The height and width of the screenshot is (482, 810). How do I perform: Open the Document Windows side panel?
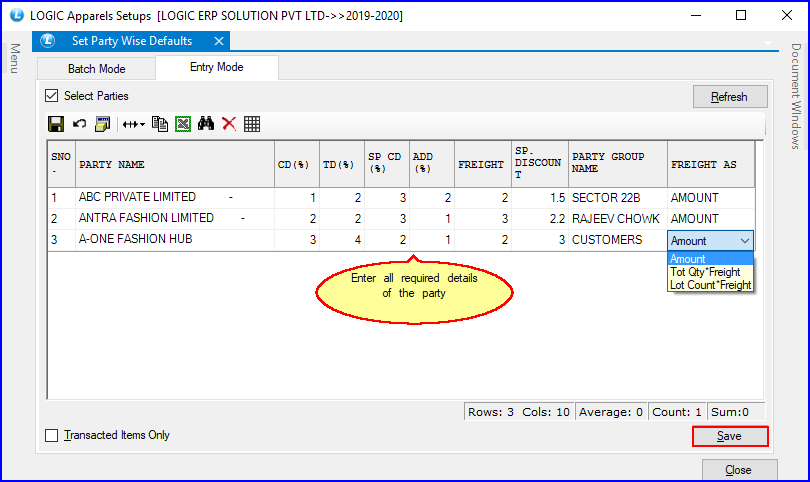pyautogui.click(x=796, y=96)
